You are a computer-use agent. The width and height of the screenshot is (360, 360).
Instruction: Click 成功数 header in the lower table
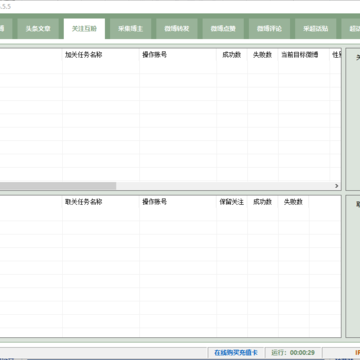pos(263,202)
